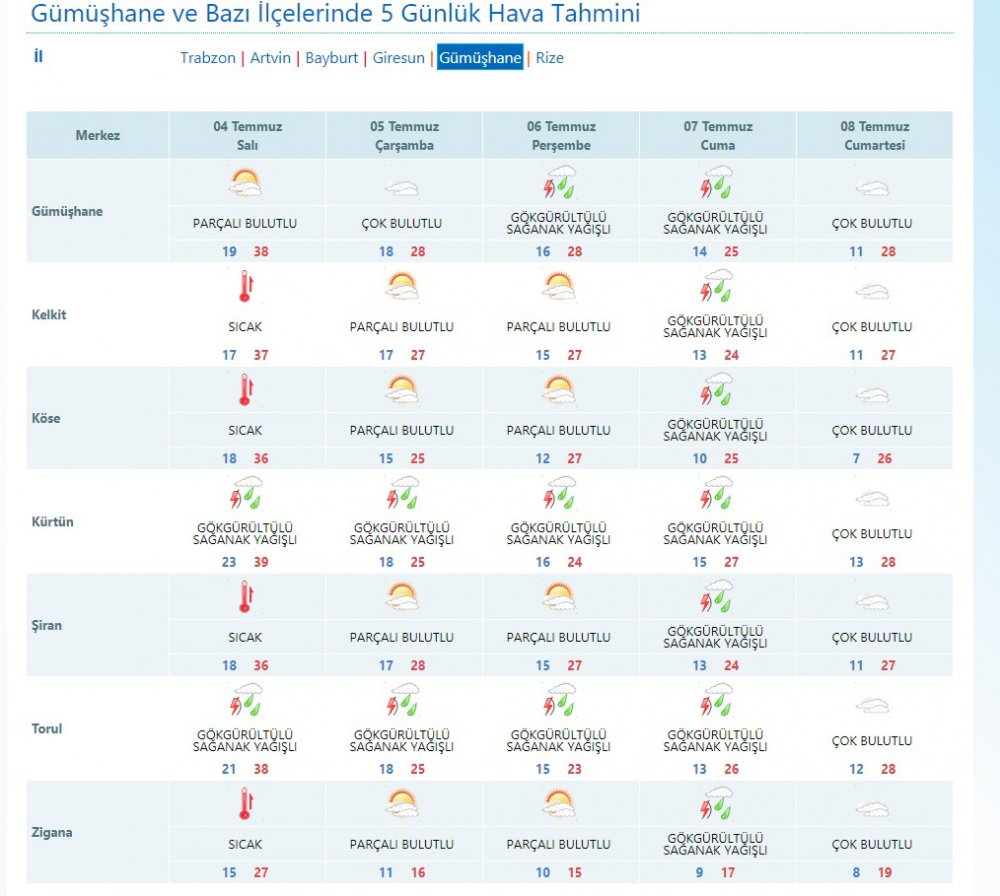1000x896 pixels.
Task: Click the 04 Temmuz Salı column header
Action: (x=248, y=136)
